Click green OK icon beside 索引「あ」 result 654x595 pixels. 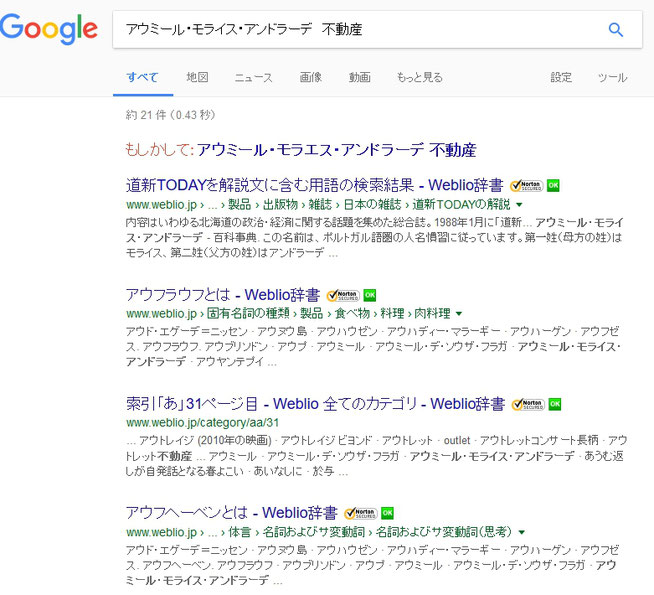(x=555, y=404)
